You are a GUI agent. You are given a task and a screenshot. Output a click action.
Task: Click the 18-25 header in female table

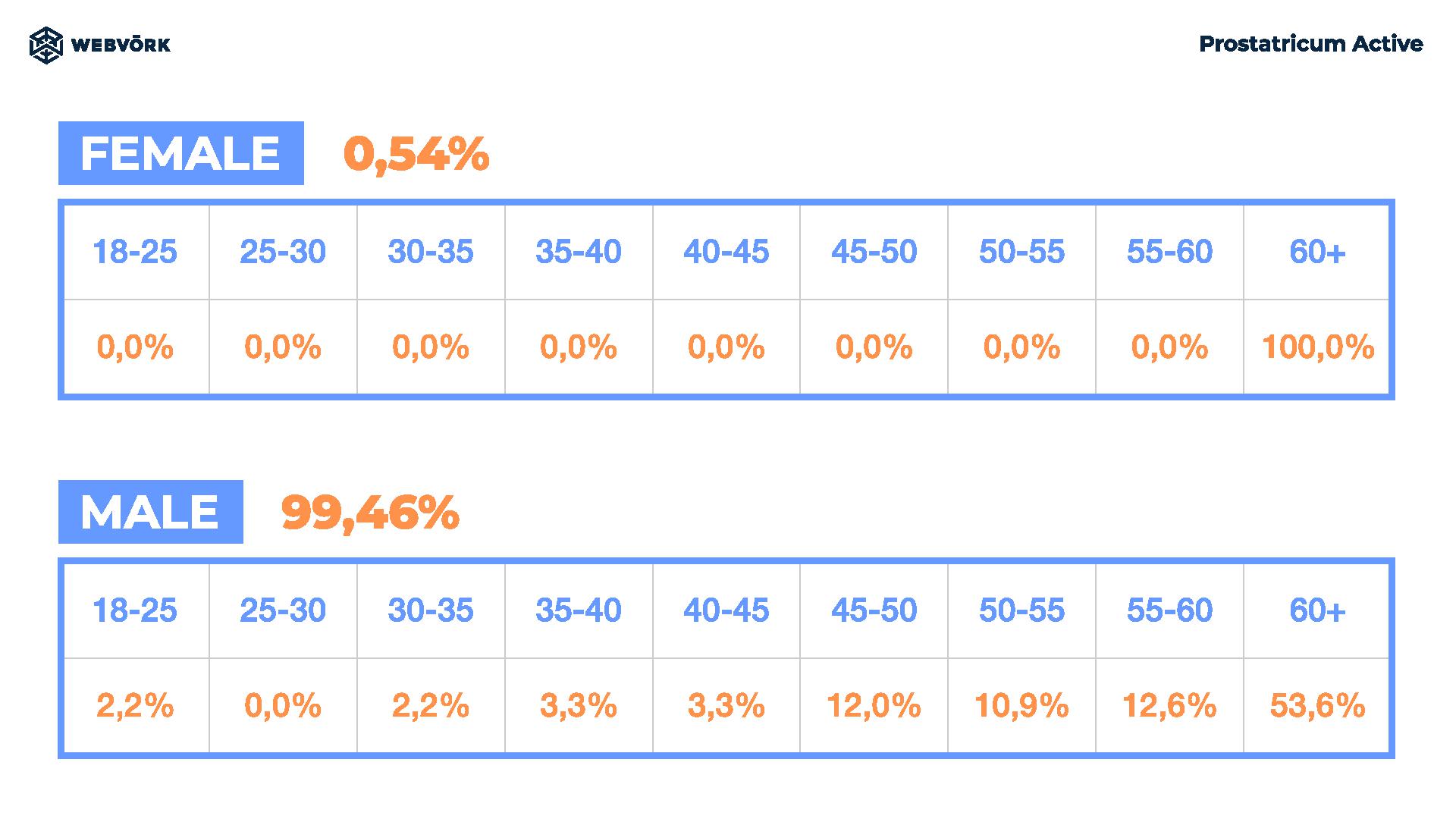pyautogui.click(x=135, y=252)
